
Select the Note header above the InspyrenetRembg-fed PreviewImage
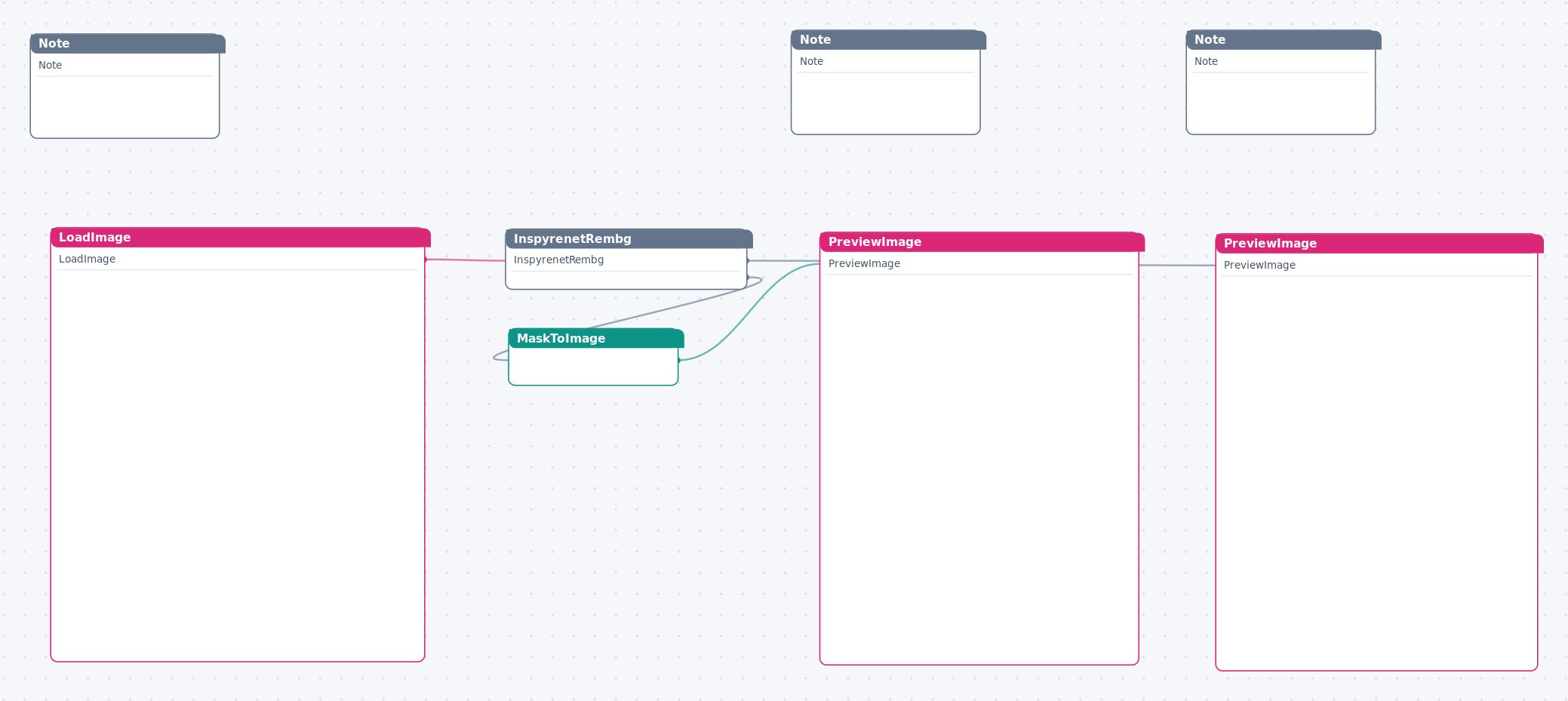pos(888,40)
